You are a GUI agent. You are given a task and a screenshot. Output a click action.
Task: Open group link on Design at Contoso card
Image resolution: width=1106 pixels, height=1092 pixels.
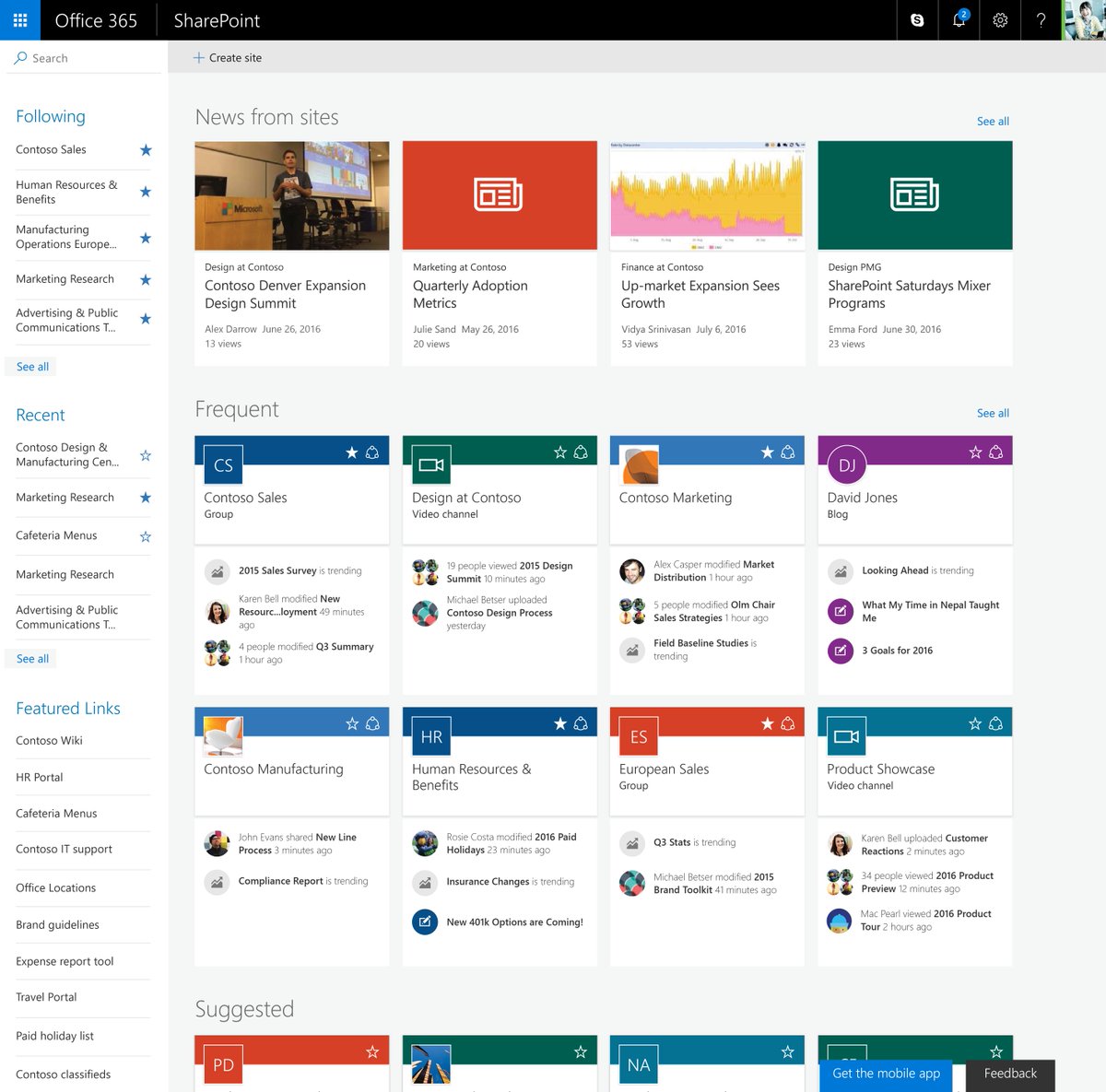[x=581, y=452]
